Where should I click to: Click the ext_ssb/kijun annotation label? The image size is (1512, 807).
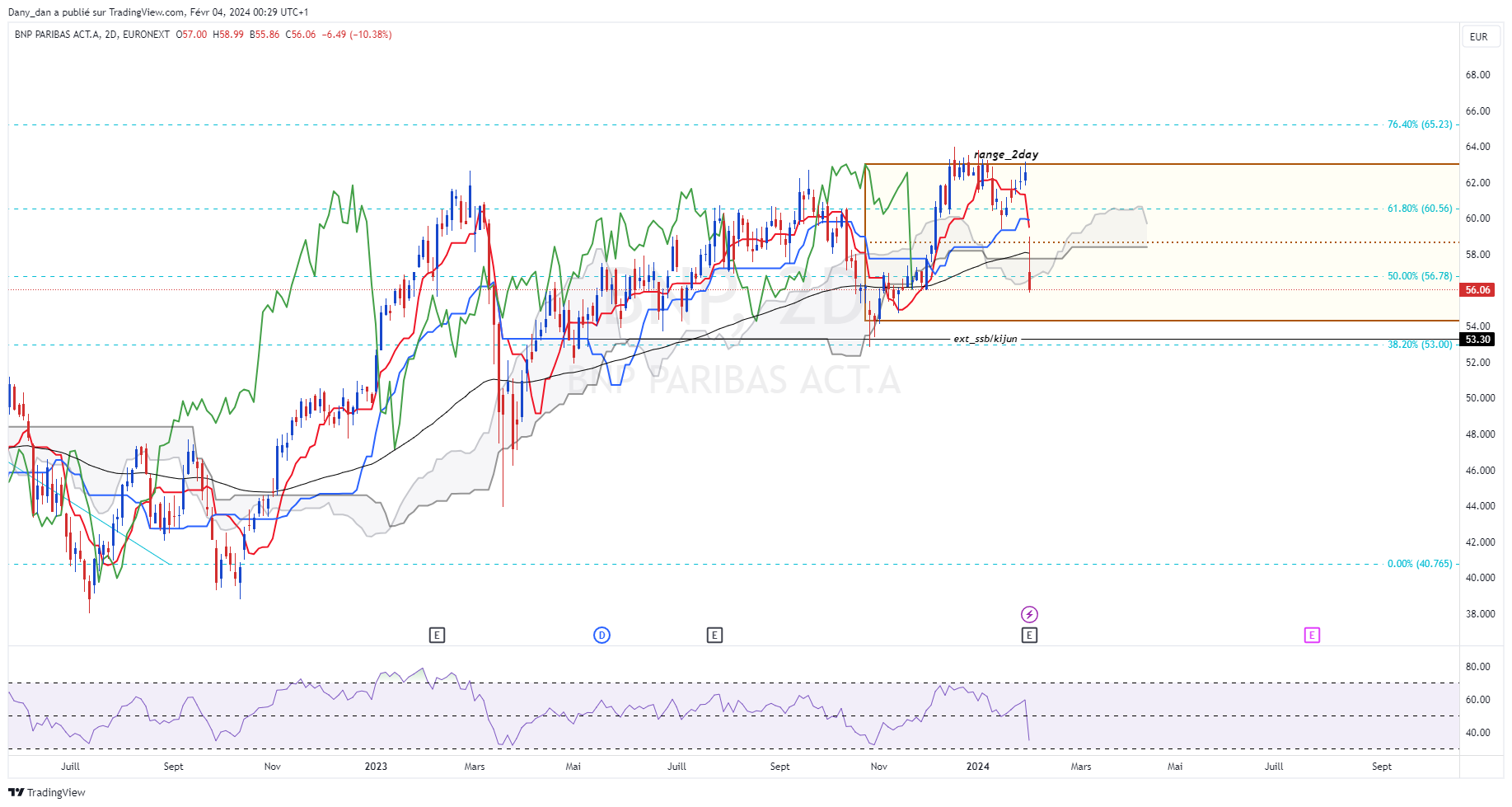pyautogui.click(x=985, y=339)
